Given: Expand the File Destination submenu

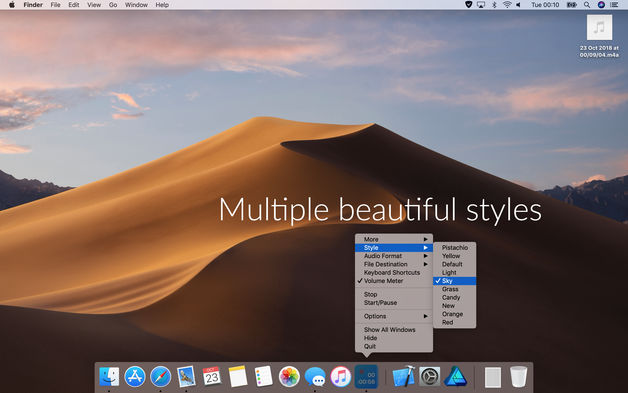Looking at the screenshot, I should point(394,264).
